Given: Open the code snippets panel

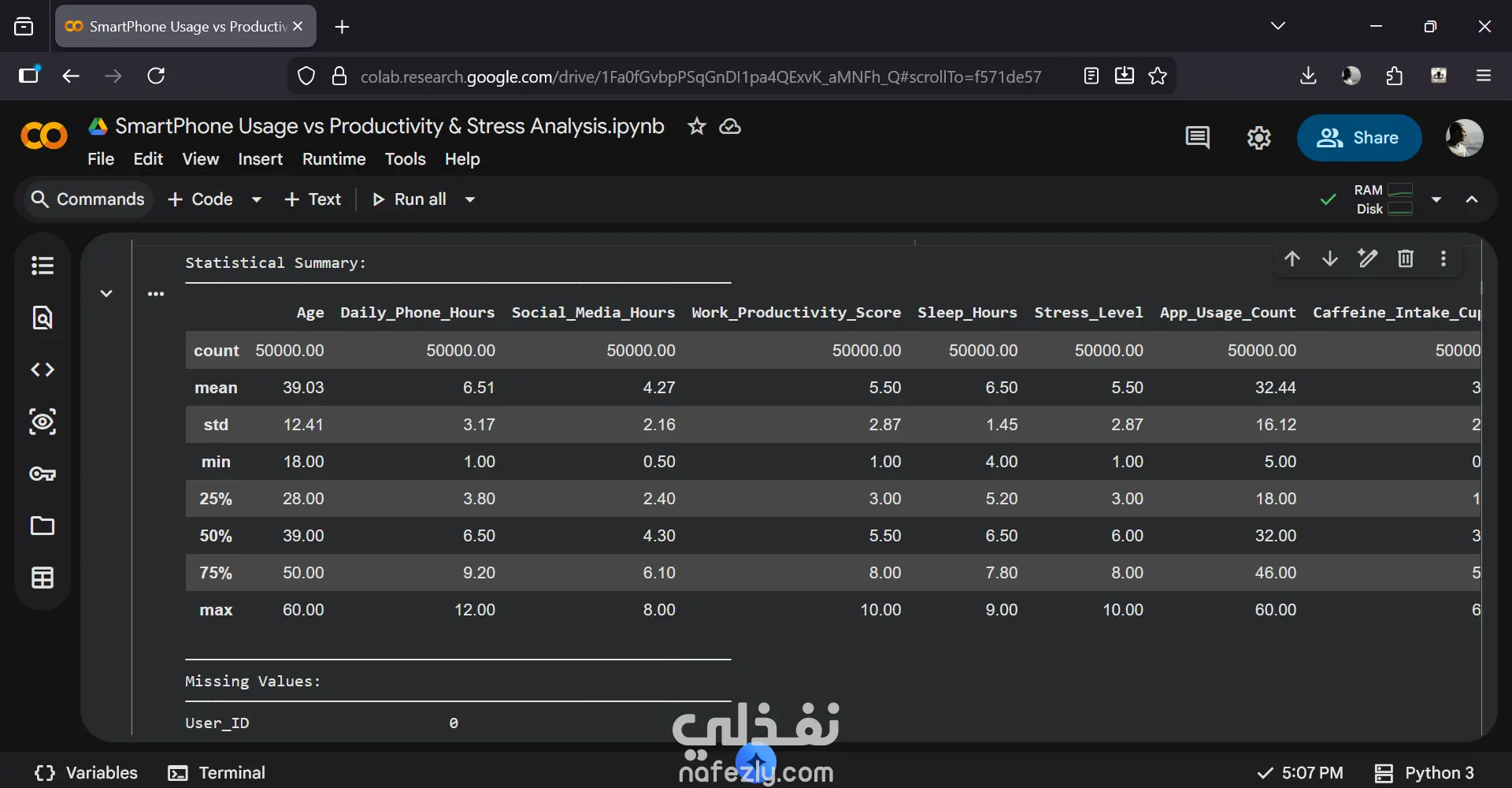Looking at the screenshot, I should (x=43, y=370).
